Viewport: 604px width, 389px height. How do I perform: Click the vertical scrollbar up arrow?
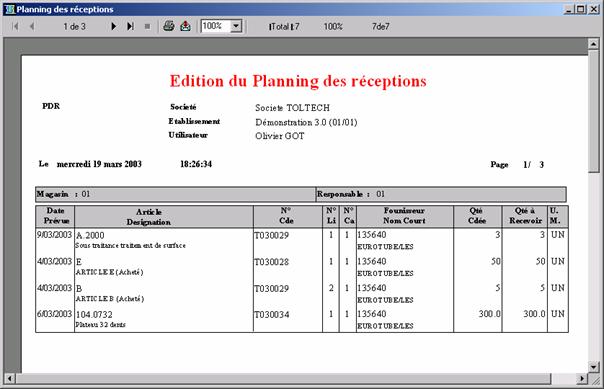[x=594, y=44]
